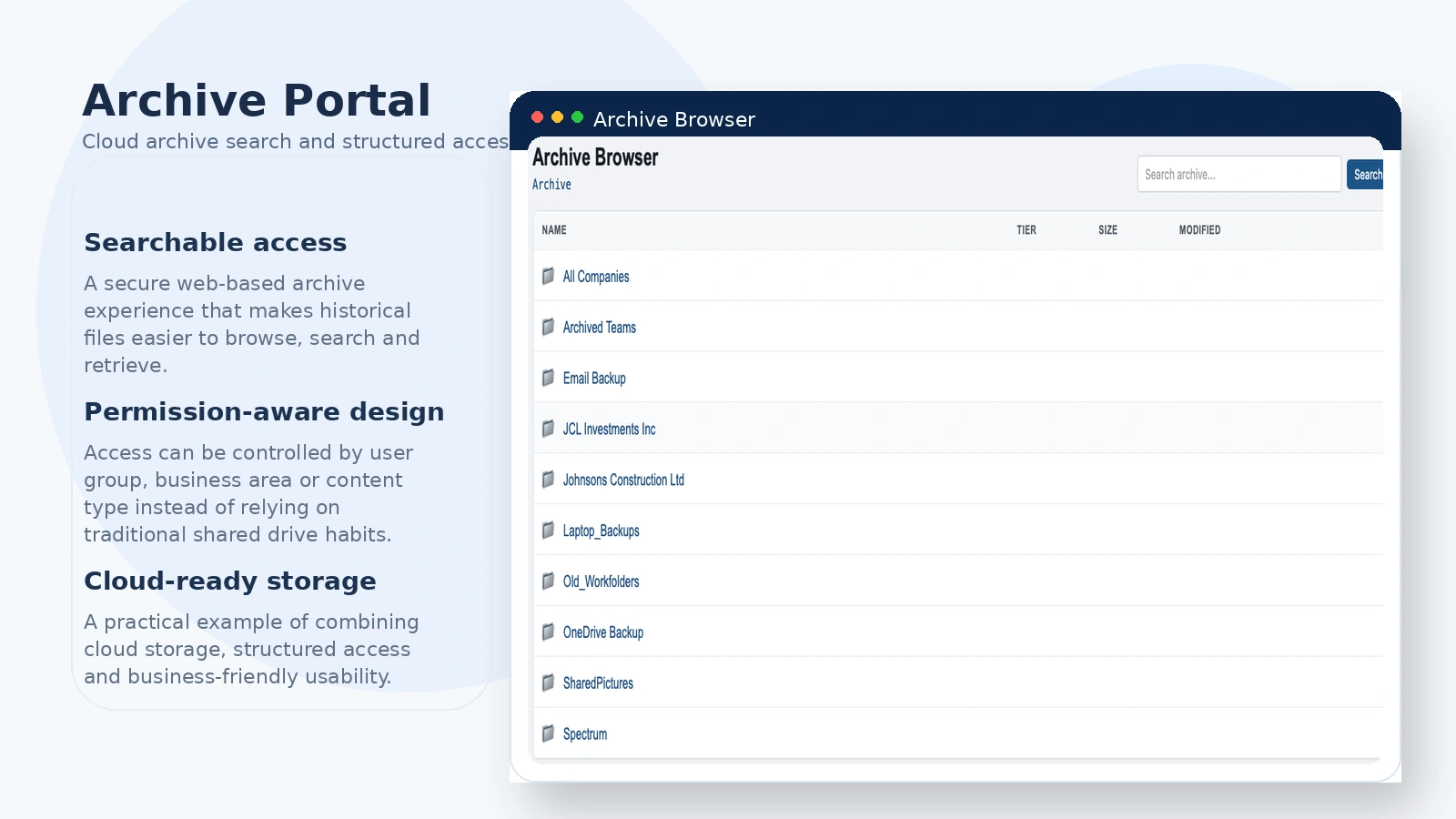The width and height of the screenshot is (1456, 819).
Task: Click the folder icon beside Old_Workfolders
Action: pyautogui.click(x=548, y=581)
